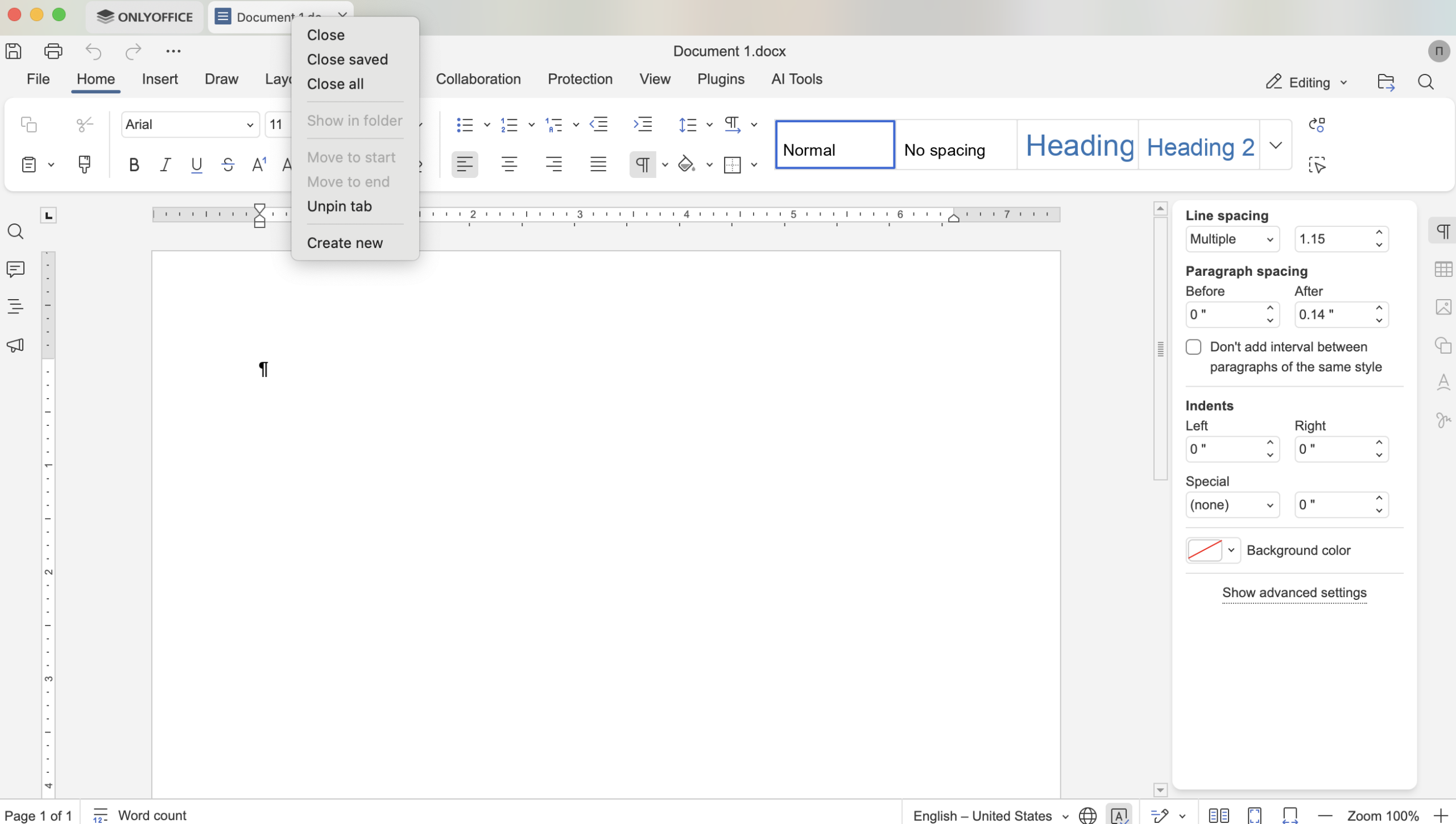Switch to the Insert ribbon tab
The width and height of the screenshot is (1456, 824).
(160, 79)
